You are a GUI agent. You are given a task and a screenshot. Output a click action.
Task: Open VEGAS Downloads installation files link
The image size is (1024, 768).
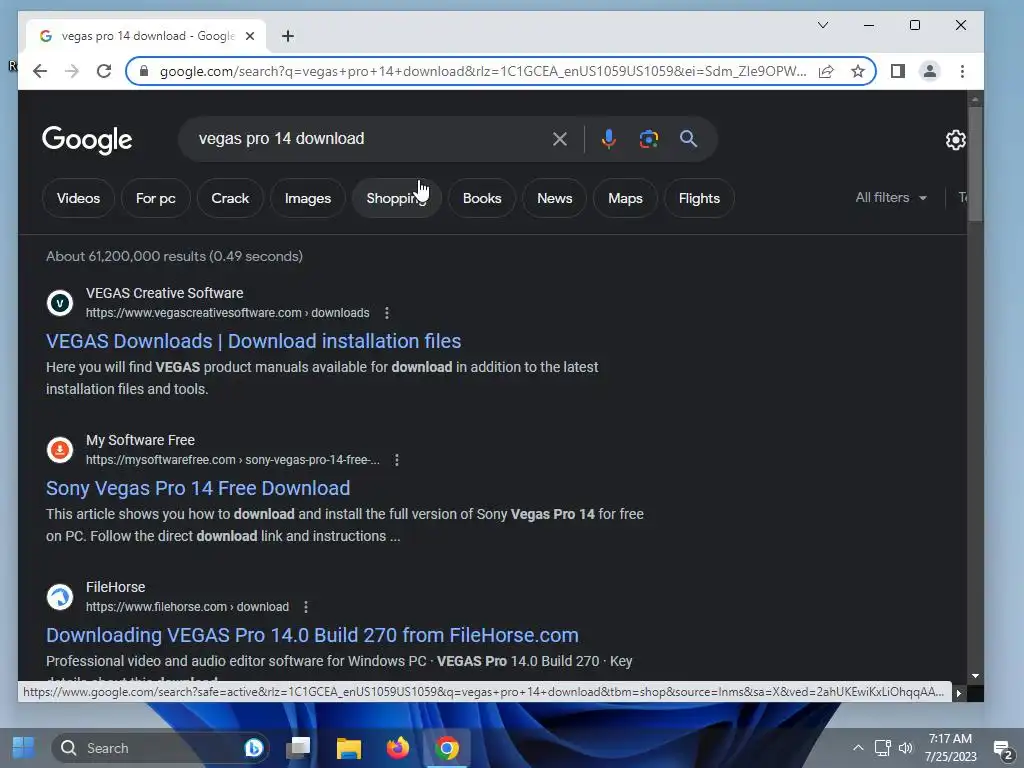point(253,341)
